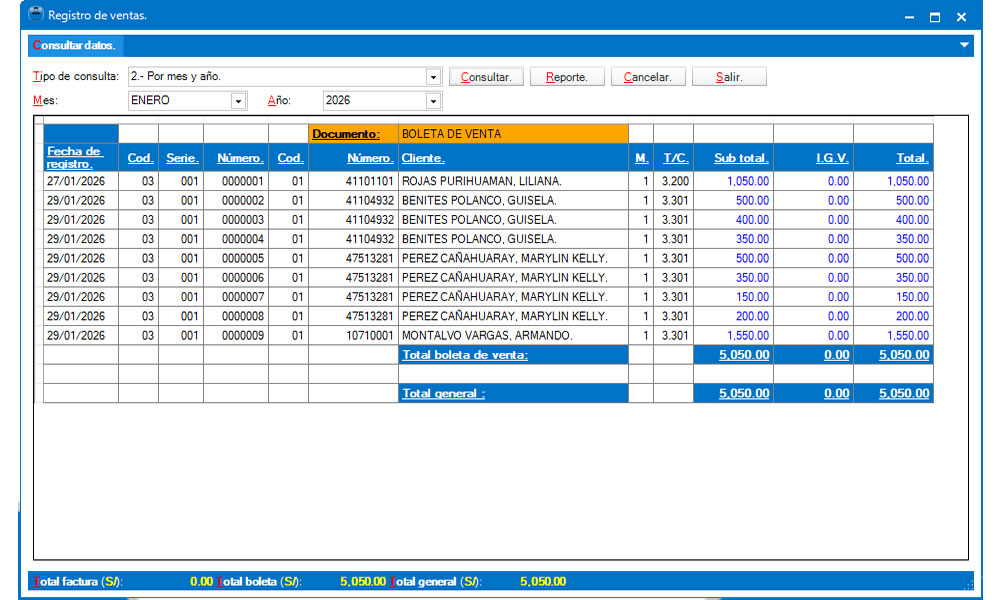Screen dimensions: 1000x600
Task: Click the Cancelar button
Action: click(x=648, y=77)
